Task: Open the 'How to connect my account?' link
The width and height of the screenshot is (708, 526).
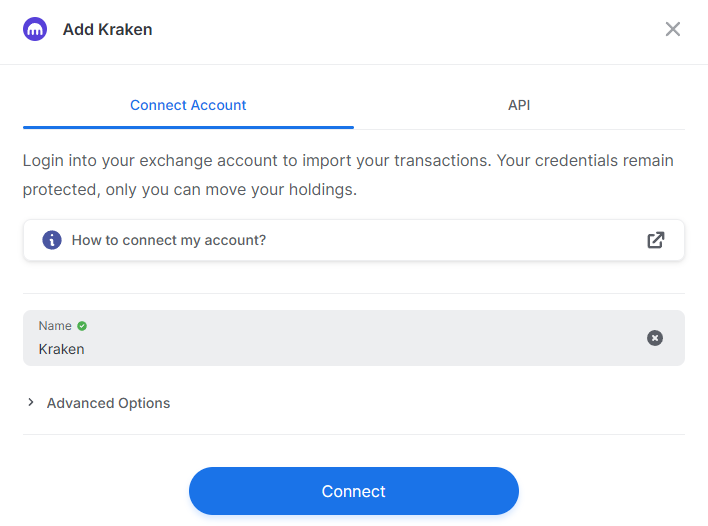Action: tap(169, 240)
